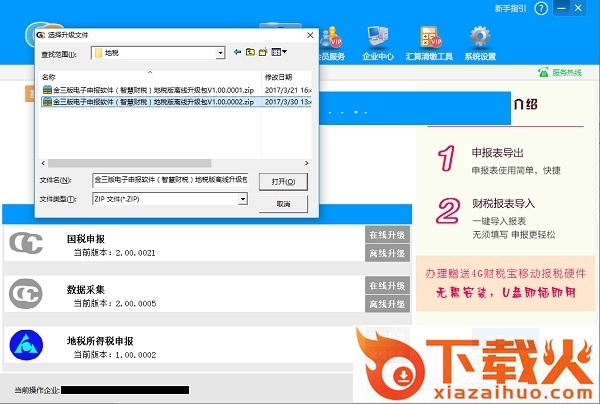This screenshot has height=404, width=600.
Task: Select file ending V1.00.0002.zip
Action: [148, 102]
